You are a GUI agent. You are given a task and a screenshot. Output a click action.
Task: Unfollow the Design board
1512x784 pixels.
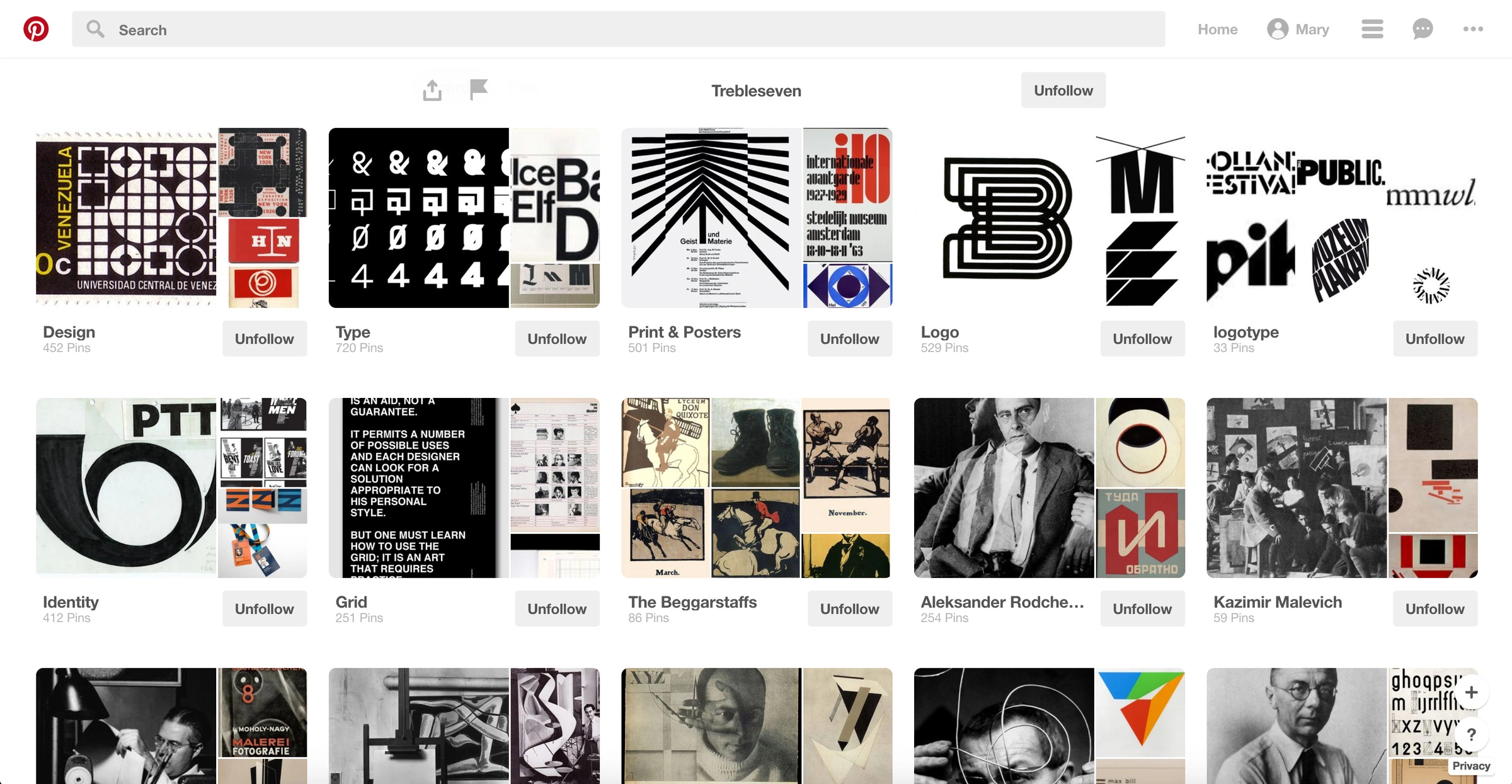tap(264, 339)
